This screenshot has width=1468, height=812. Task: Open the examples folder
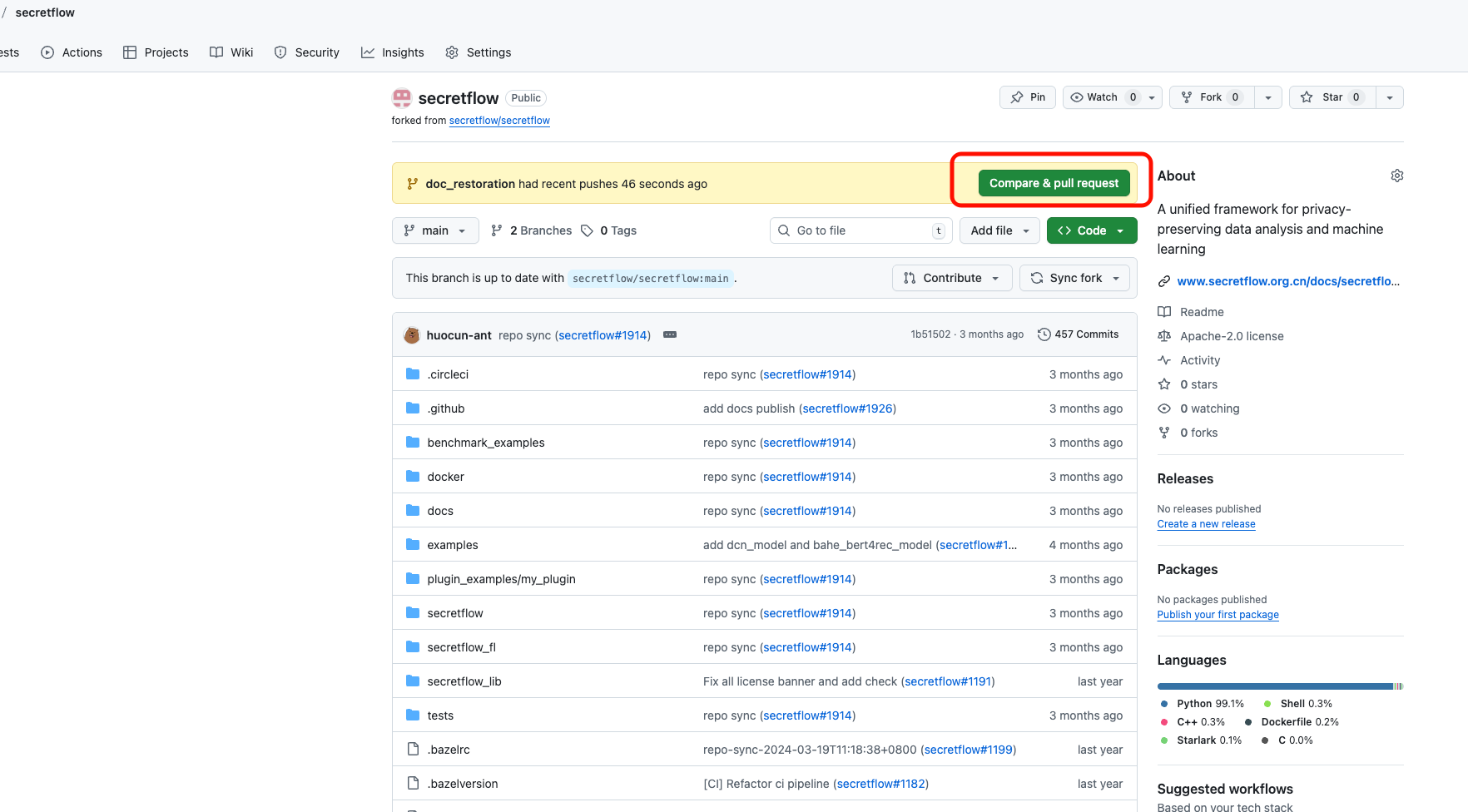click(453, 545)
